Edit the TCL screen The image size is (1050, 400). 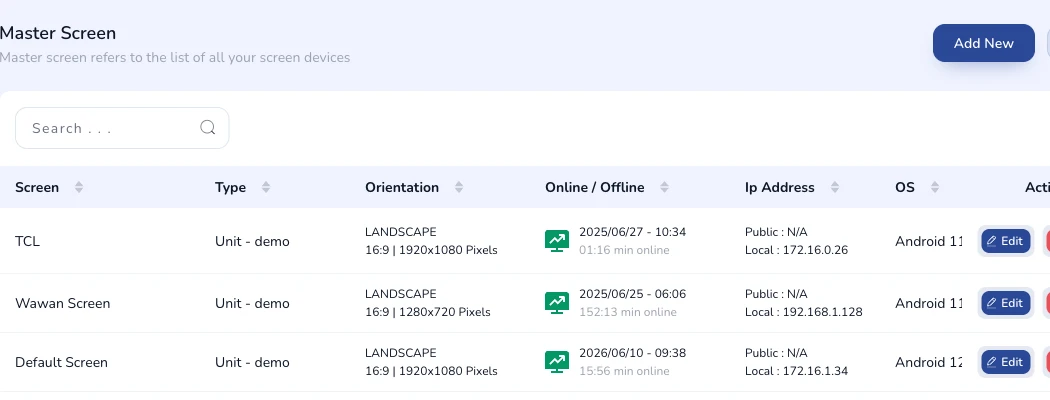click(1006, 241)
